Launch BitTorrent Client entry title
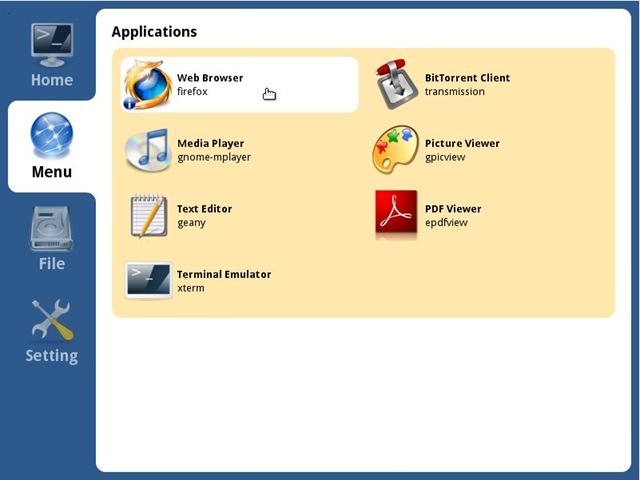This screenshot has height=480, width=640. pos(467,78)
